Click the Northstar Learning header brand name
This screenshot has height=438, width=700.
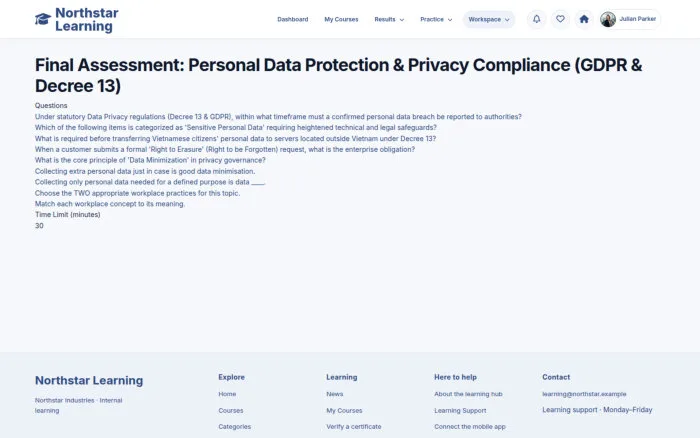pyautogui.click(x=87, y=19)
